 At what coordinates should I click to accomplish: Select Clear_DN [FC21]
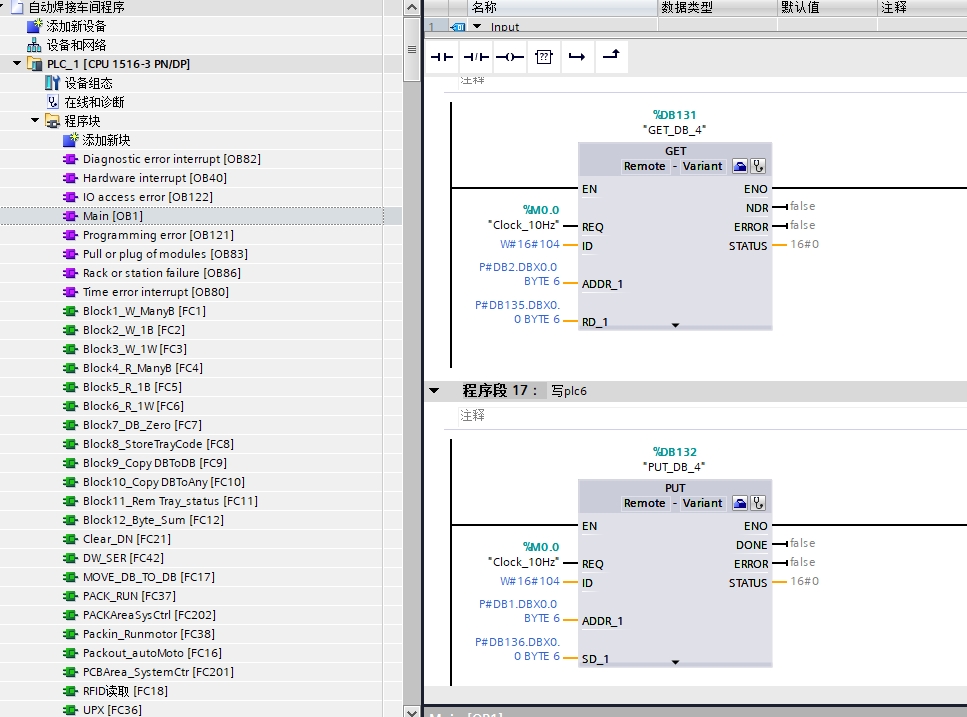pos(126,539)
